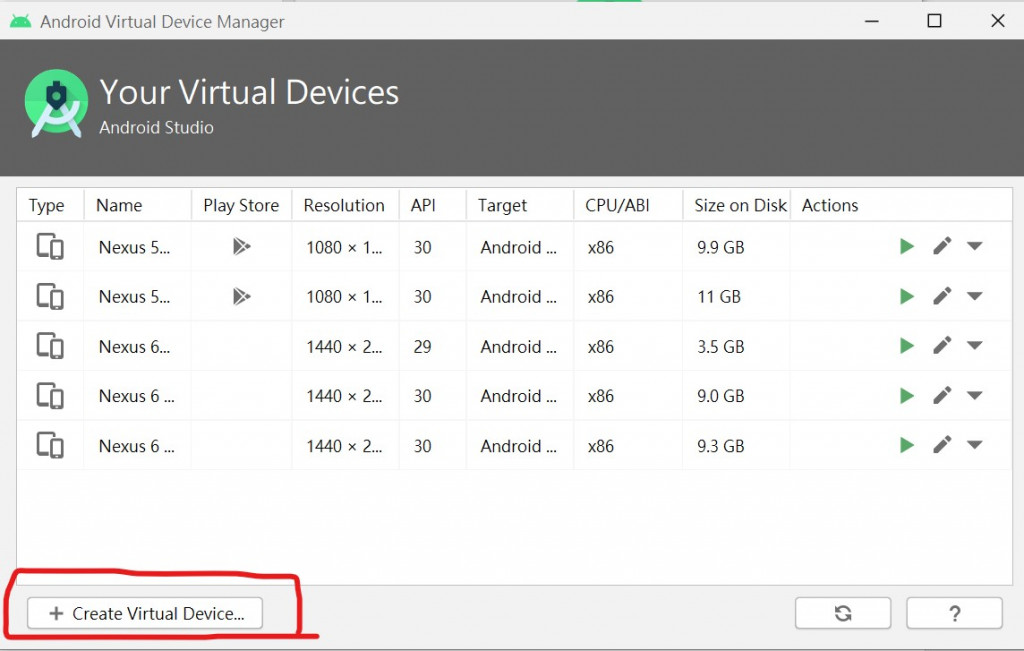This screenshot has height=651, width=1024.
Task: Start the Nexus 6 AVD with API 29
Action: pyautogui.click(x=906, y=346)
